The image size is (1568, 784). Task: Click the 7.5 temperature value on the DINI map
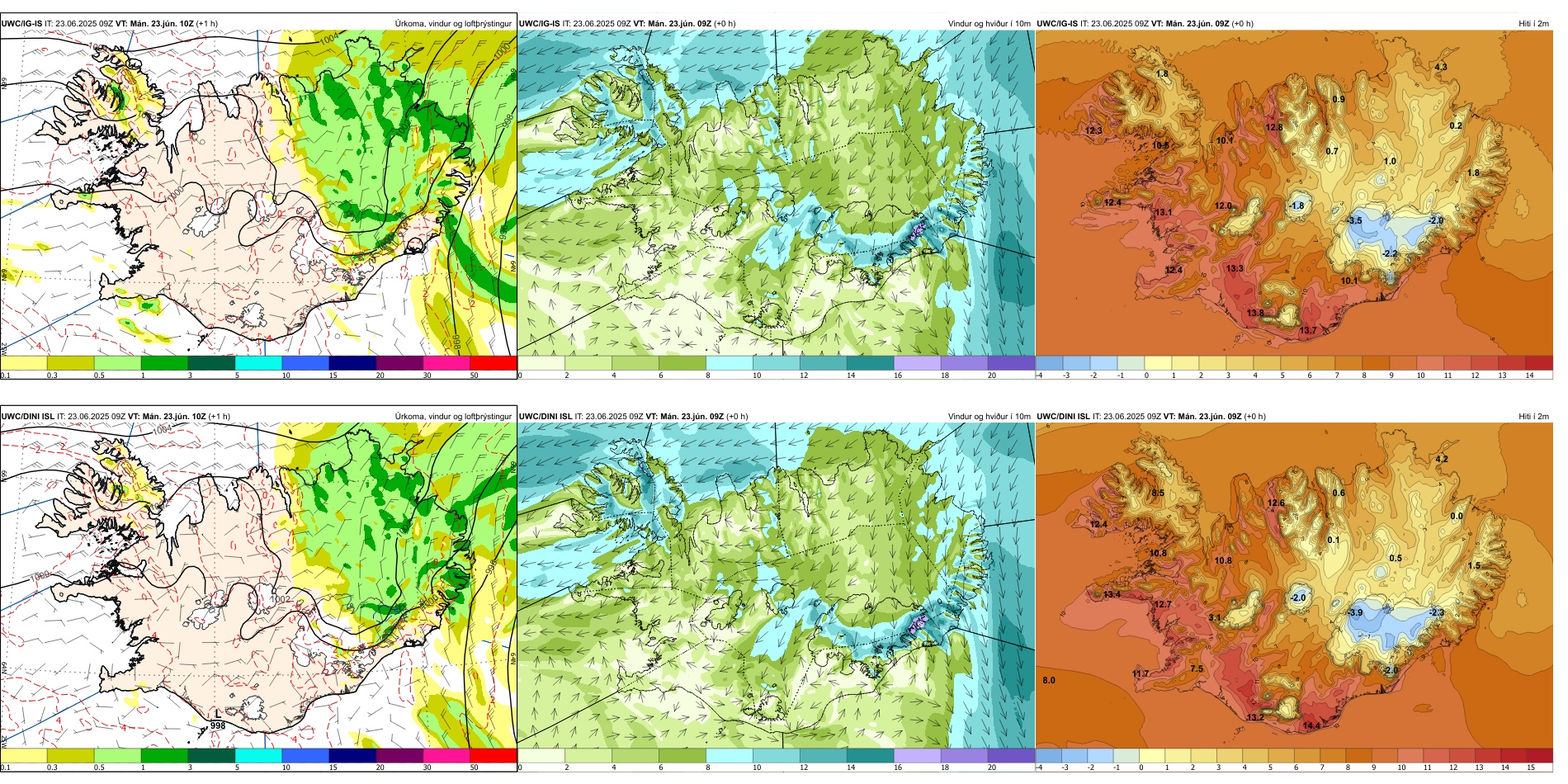(x=1197, y=668)
